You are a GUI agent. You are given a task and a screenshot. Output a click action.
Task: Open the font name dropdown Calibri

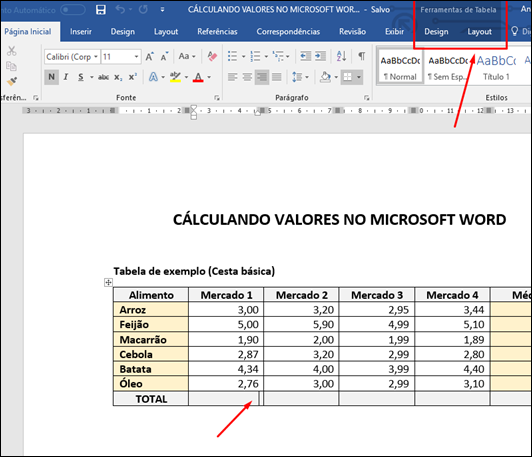[96, 57]
